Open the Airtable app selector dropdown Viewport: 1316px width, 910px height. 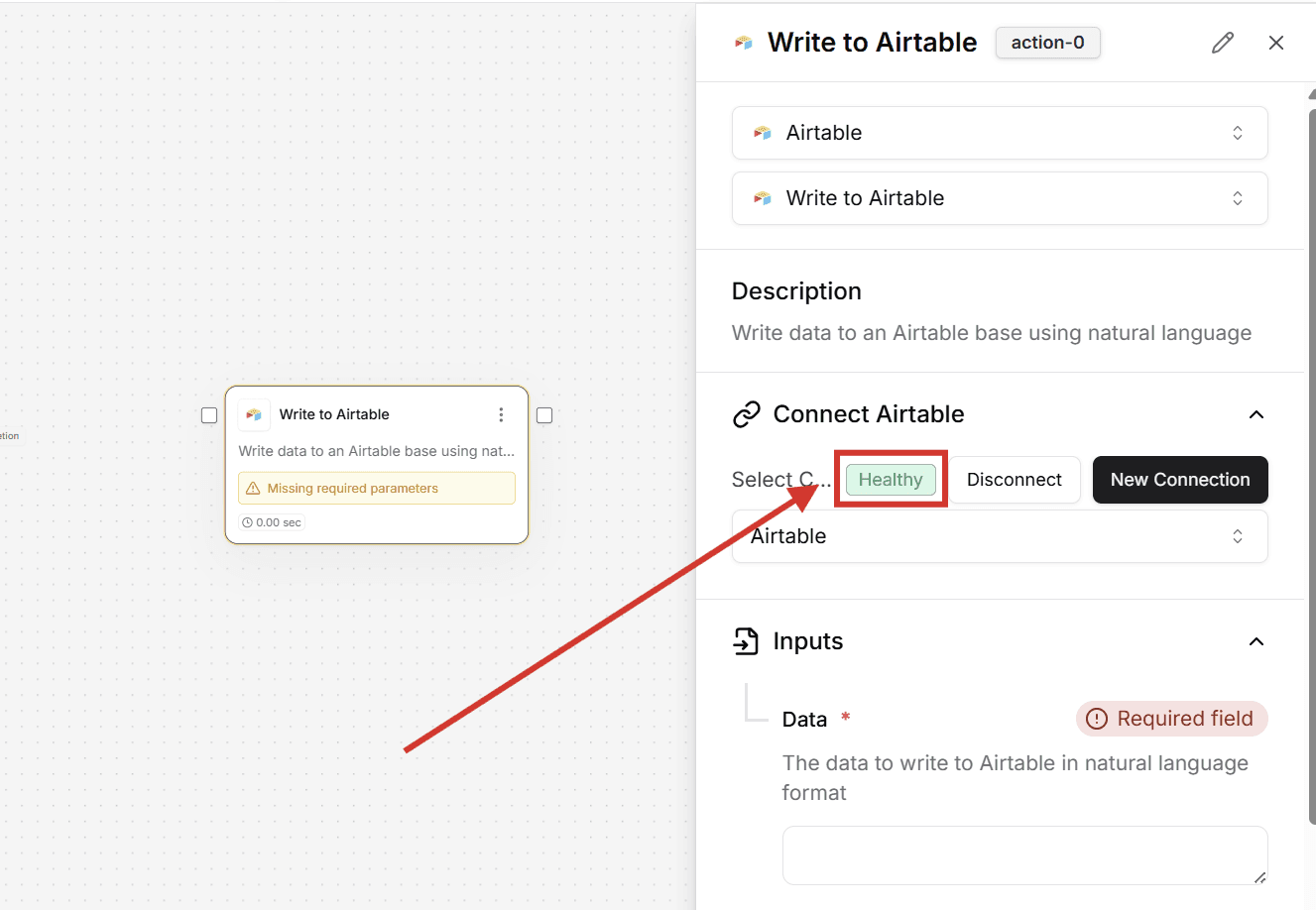click(x=1000, y=133)
